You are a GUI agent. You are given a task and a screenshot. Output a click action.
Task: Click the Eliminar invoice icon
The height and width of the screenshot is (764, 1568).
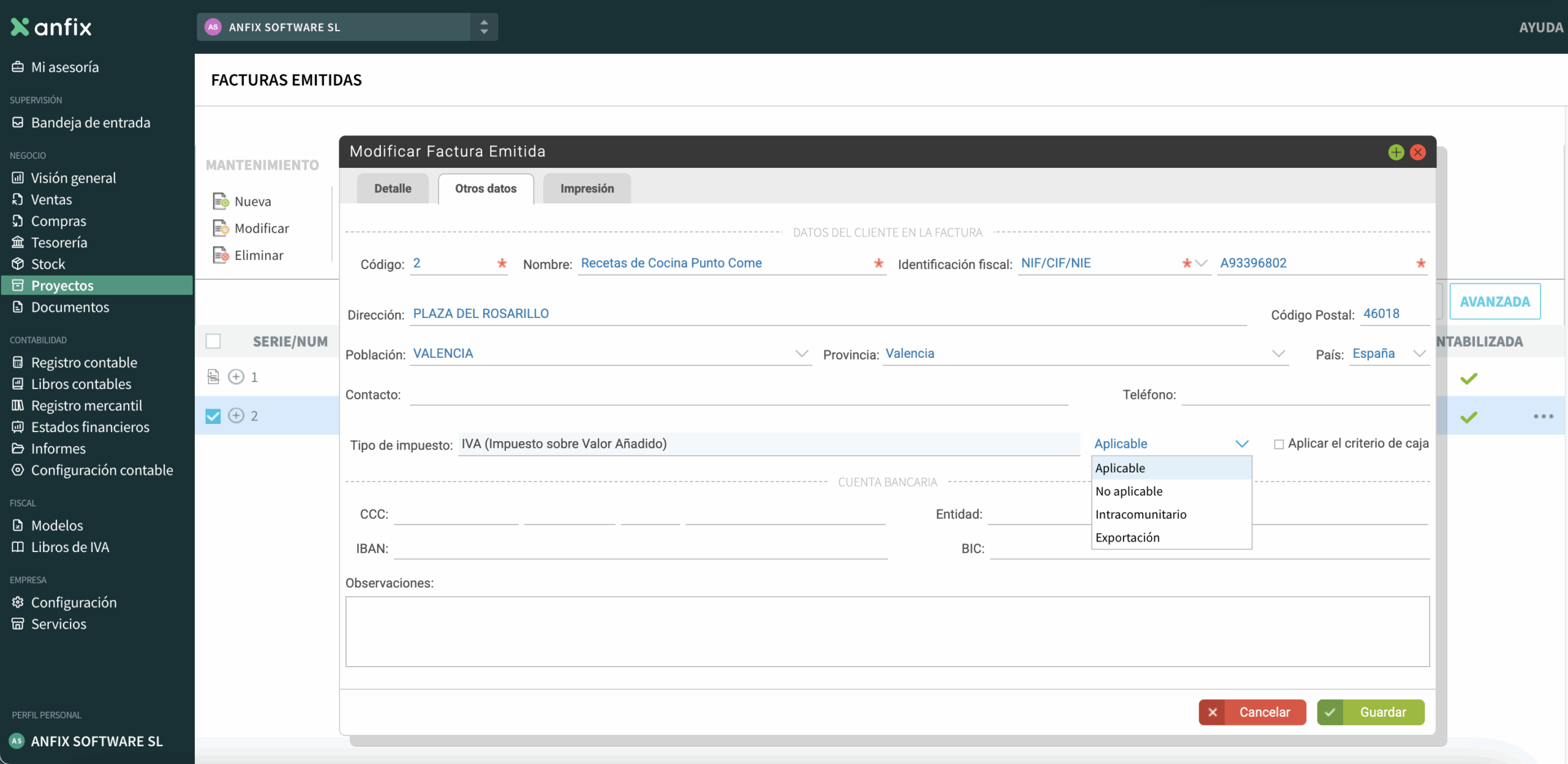tap(221, 255)
